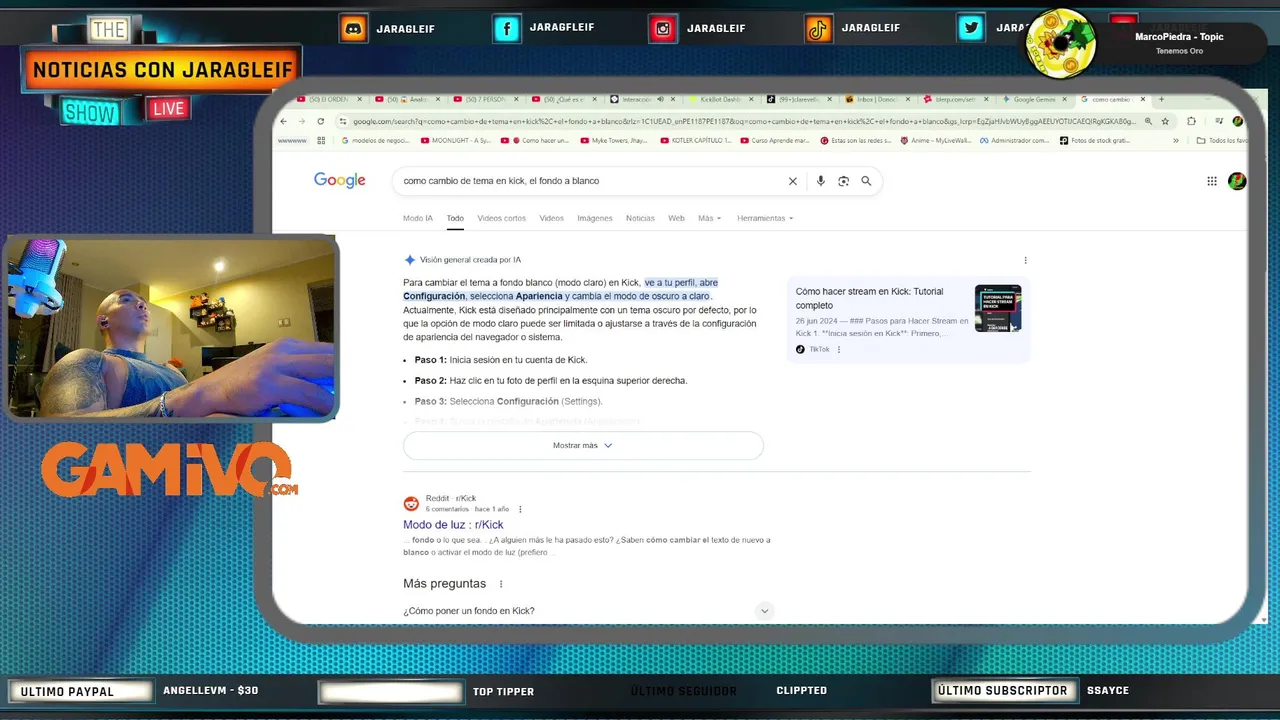Bookmark this page with the star icon
The height and width of the screenshot is (720, 1280).
[x=1166, y=121]
